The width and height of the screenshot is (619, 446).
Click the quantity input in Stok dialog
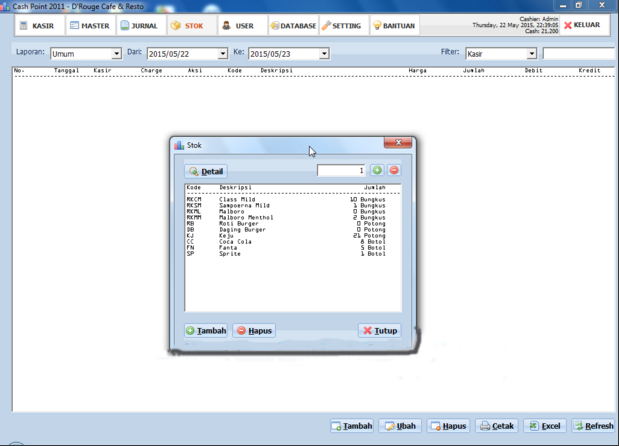(x=341, y=171)
